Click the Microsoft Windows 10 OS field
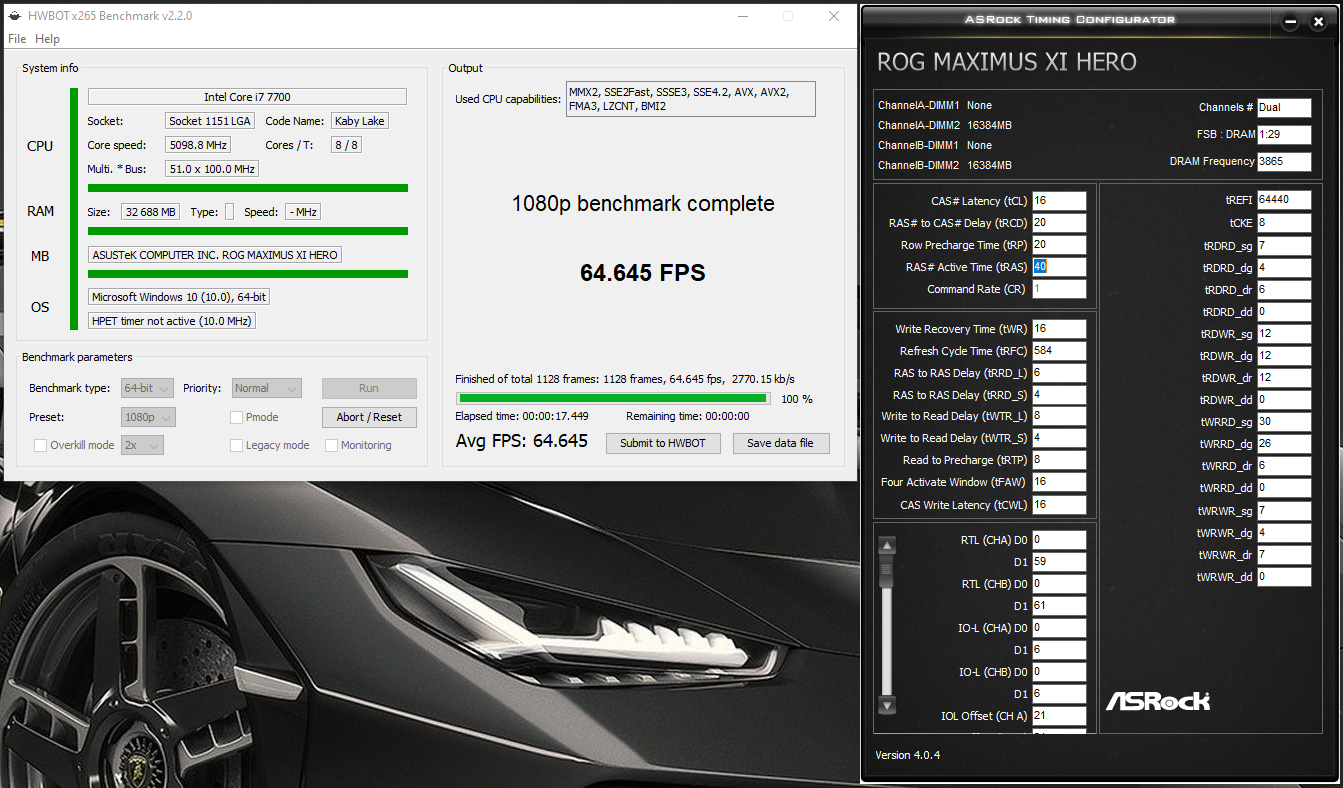1343x788 pixels. [x=178, y=297]
